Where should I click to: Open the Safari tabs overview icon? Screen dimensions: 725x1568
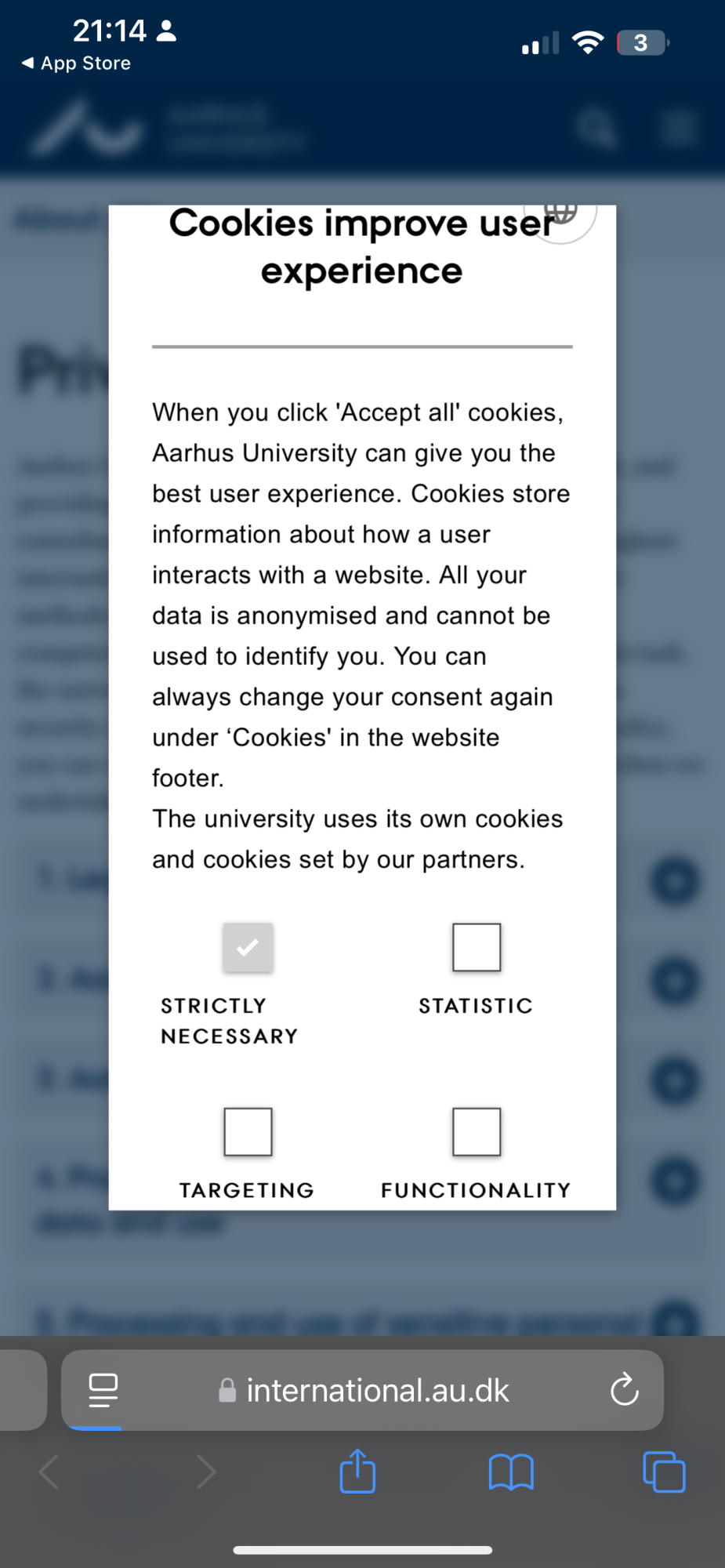(664, 1472)
